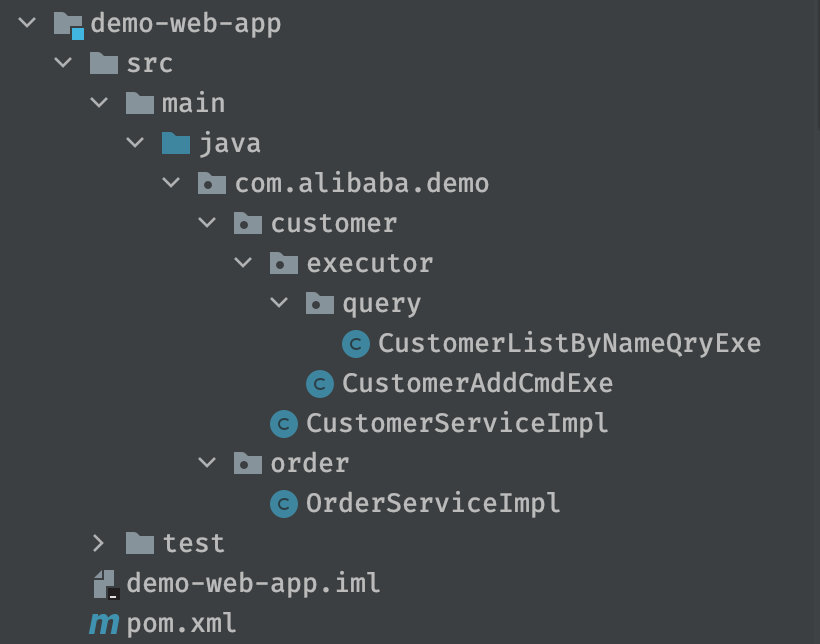The width and height of the screenshot is (820, 644).
Task: Select the main folder name
Action: (193, 103)
